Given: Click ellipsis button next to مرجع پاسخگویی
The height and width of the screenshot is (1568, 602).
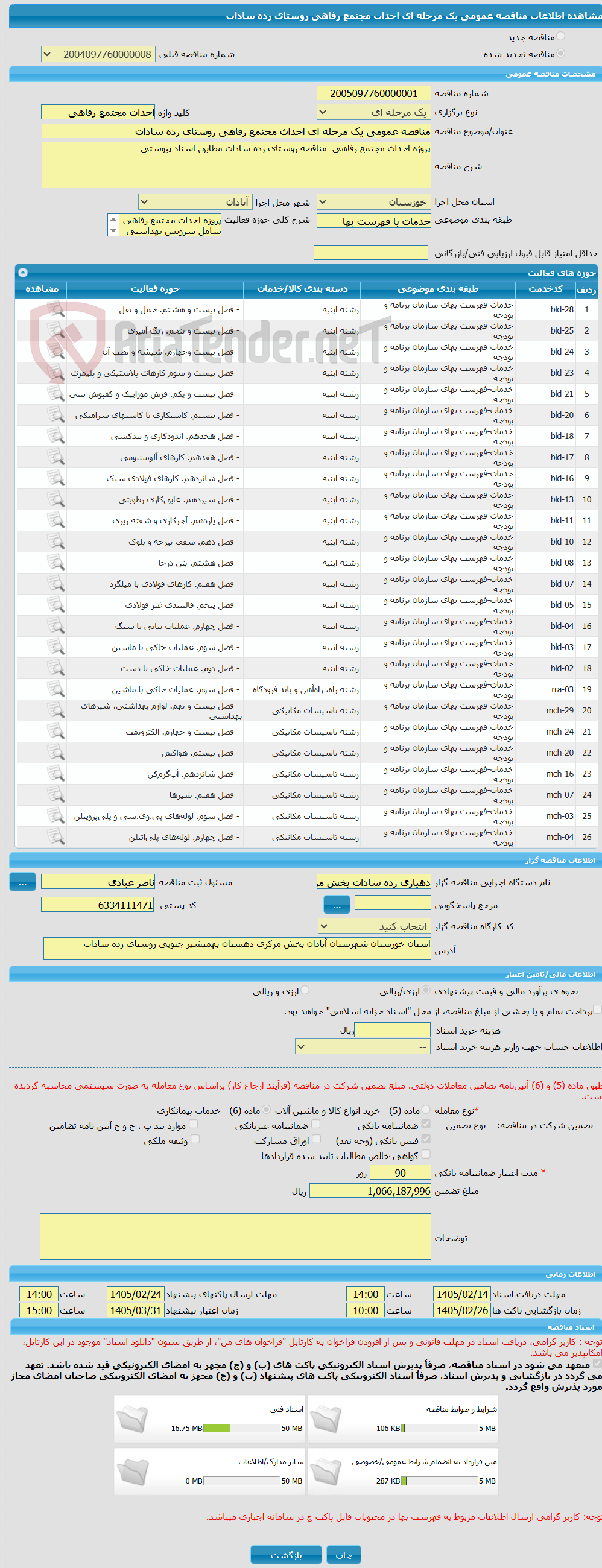Looking at the screenshot, I should click(337, 905).
